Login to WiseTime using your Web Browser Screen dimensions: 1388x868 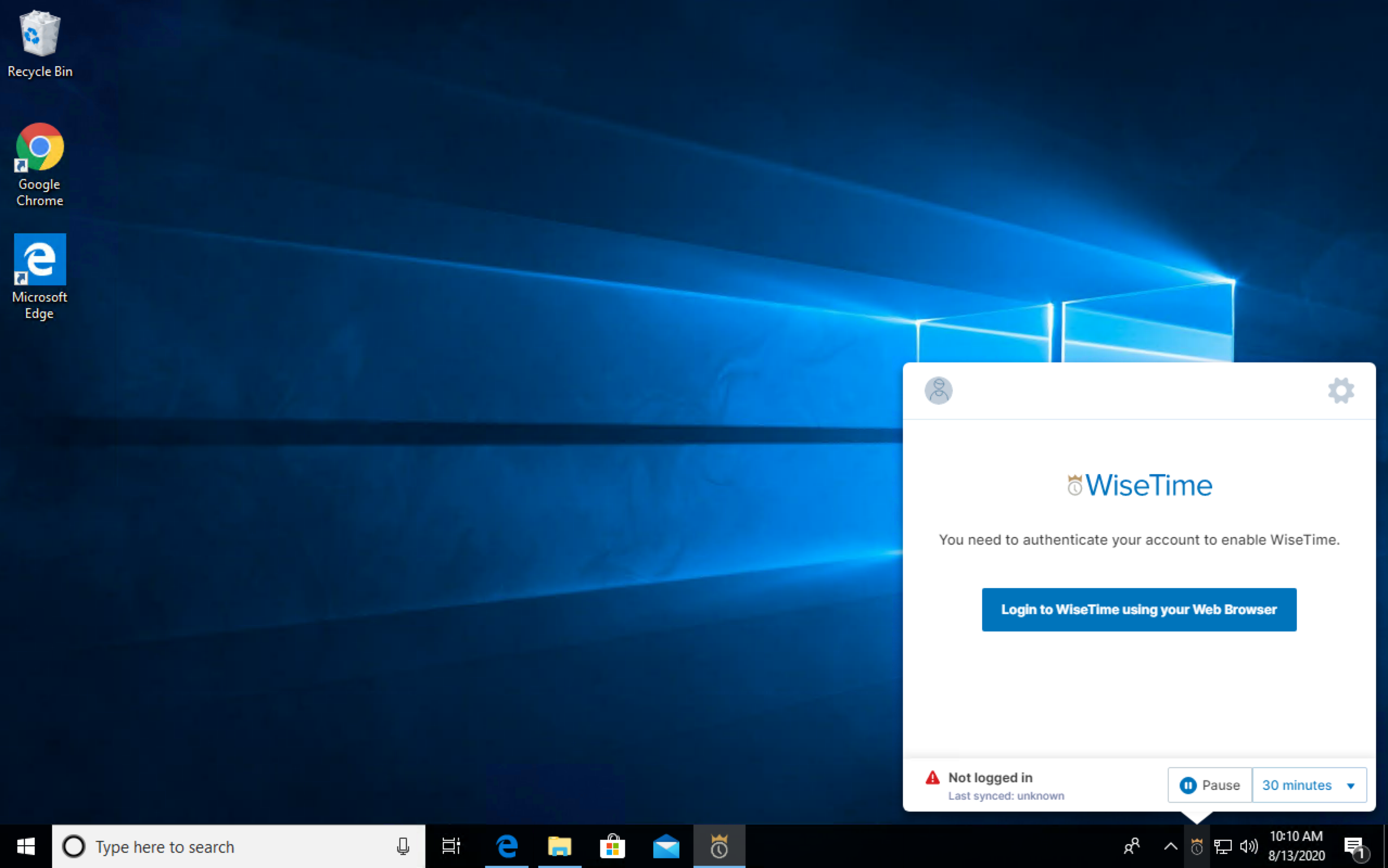[1139, 609]
